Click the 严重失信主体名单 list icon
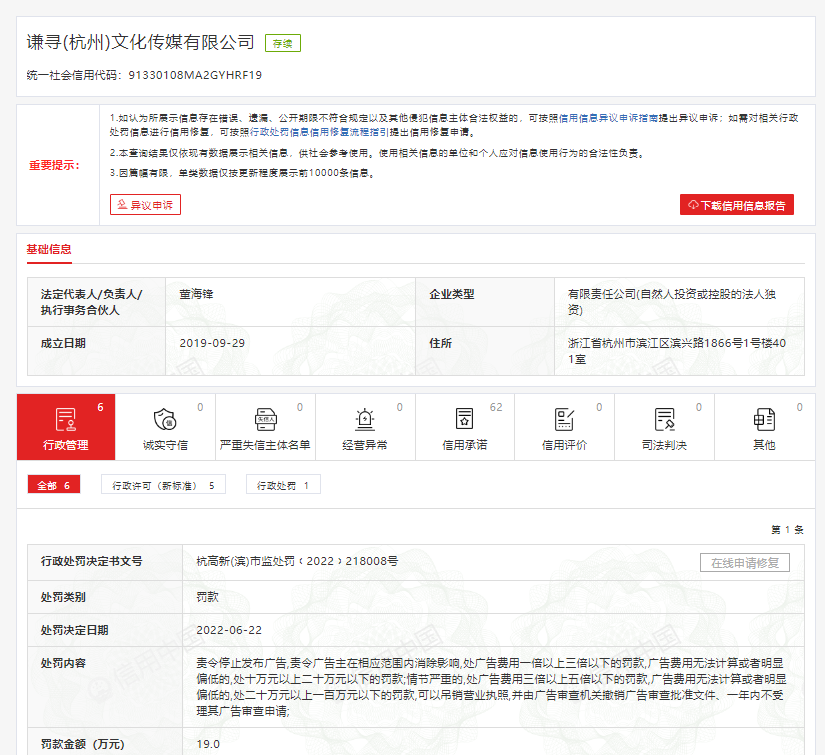 pyautogui.click(x=264, y=420)
